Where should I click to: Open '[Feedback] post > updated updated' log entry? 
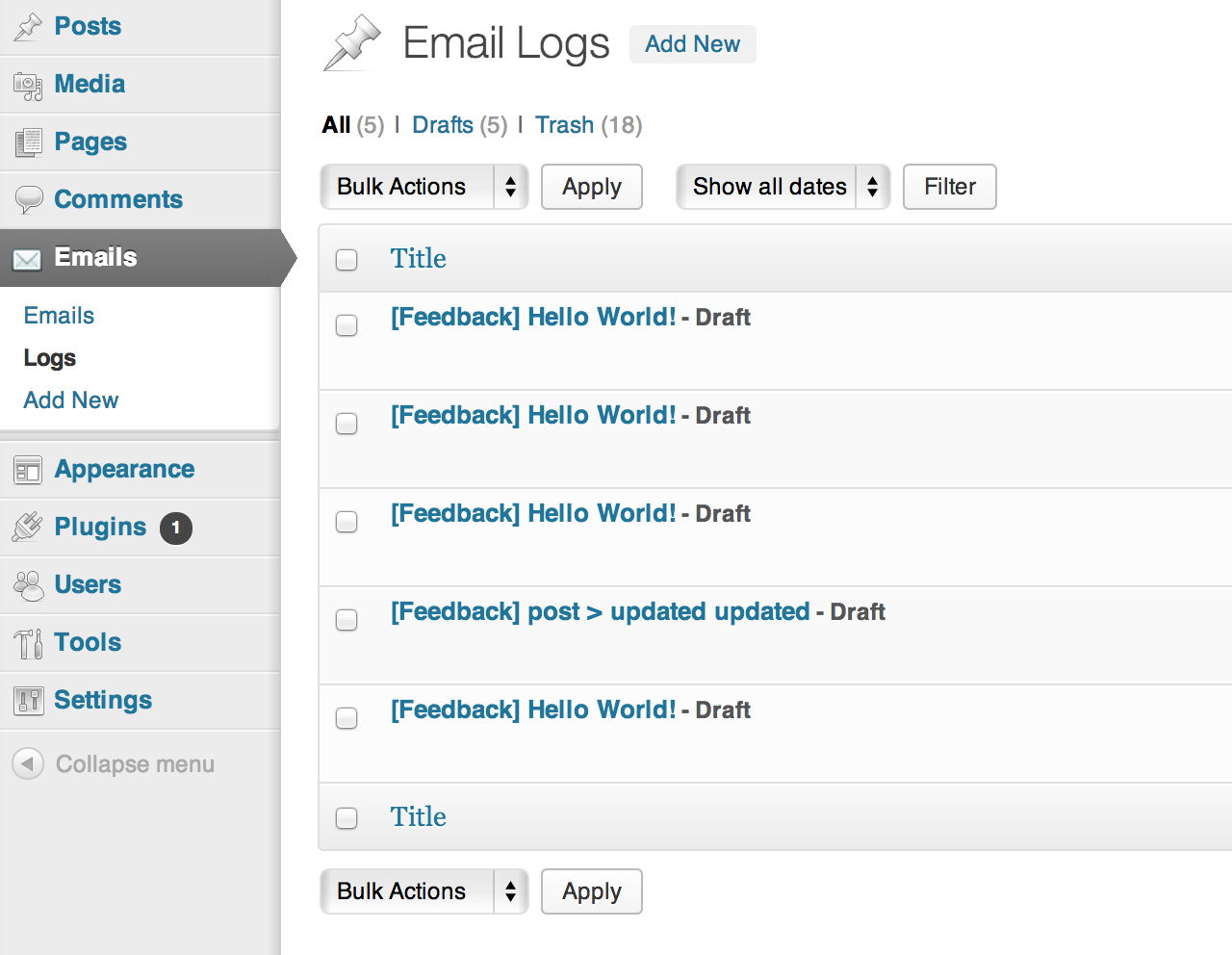(601, 612)
